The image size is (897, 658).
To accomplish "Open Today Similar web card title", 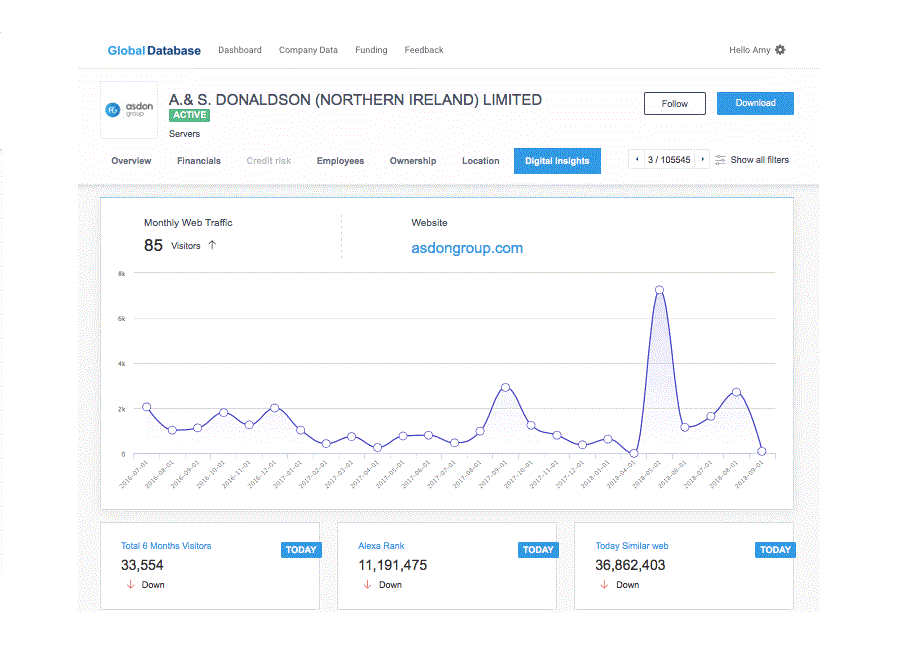I will (x=632, y=546).
